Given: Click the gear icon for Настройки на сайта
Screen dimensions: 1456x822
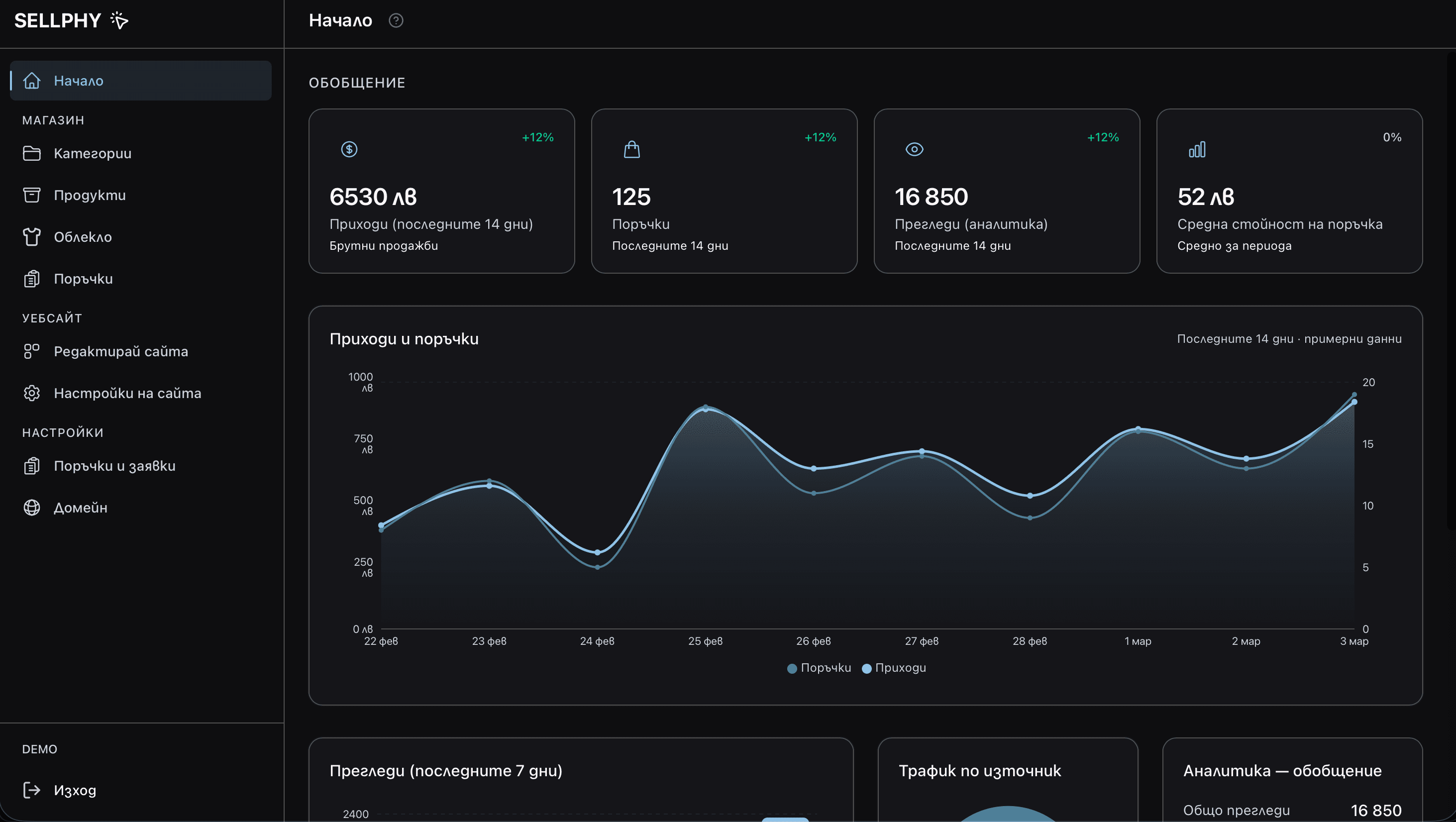Looking at the screenshot, I should point(32,393).
